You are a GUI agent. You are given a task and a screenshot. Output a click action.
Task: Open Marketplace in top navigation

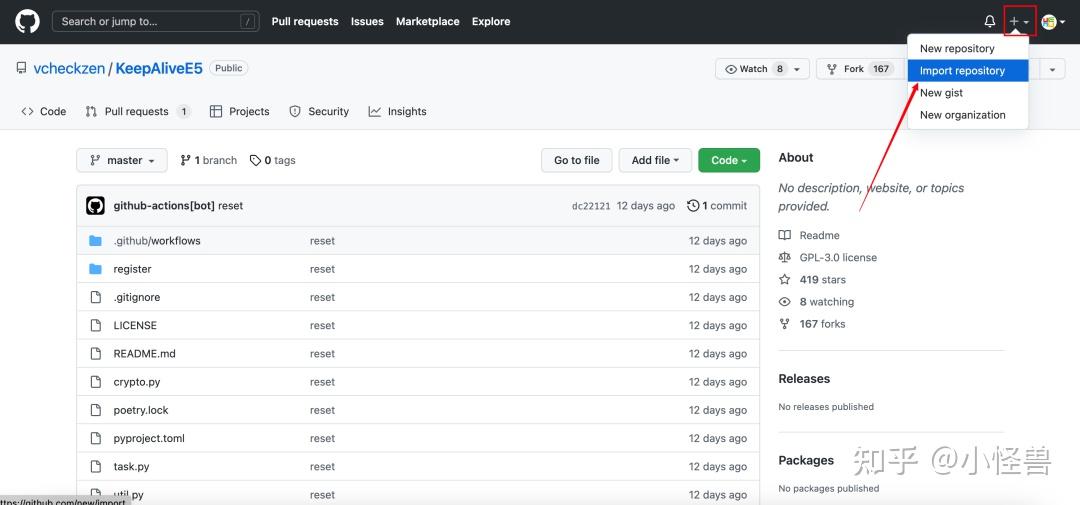click(428, 21)
